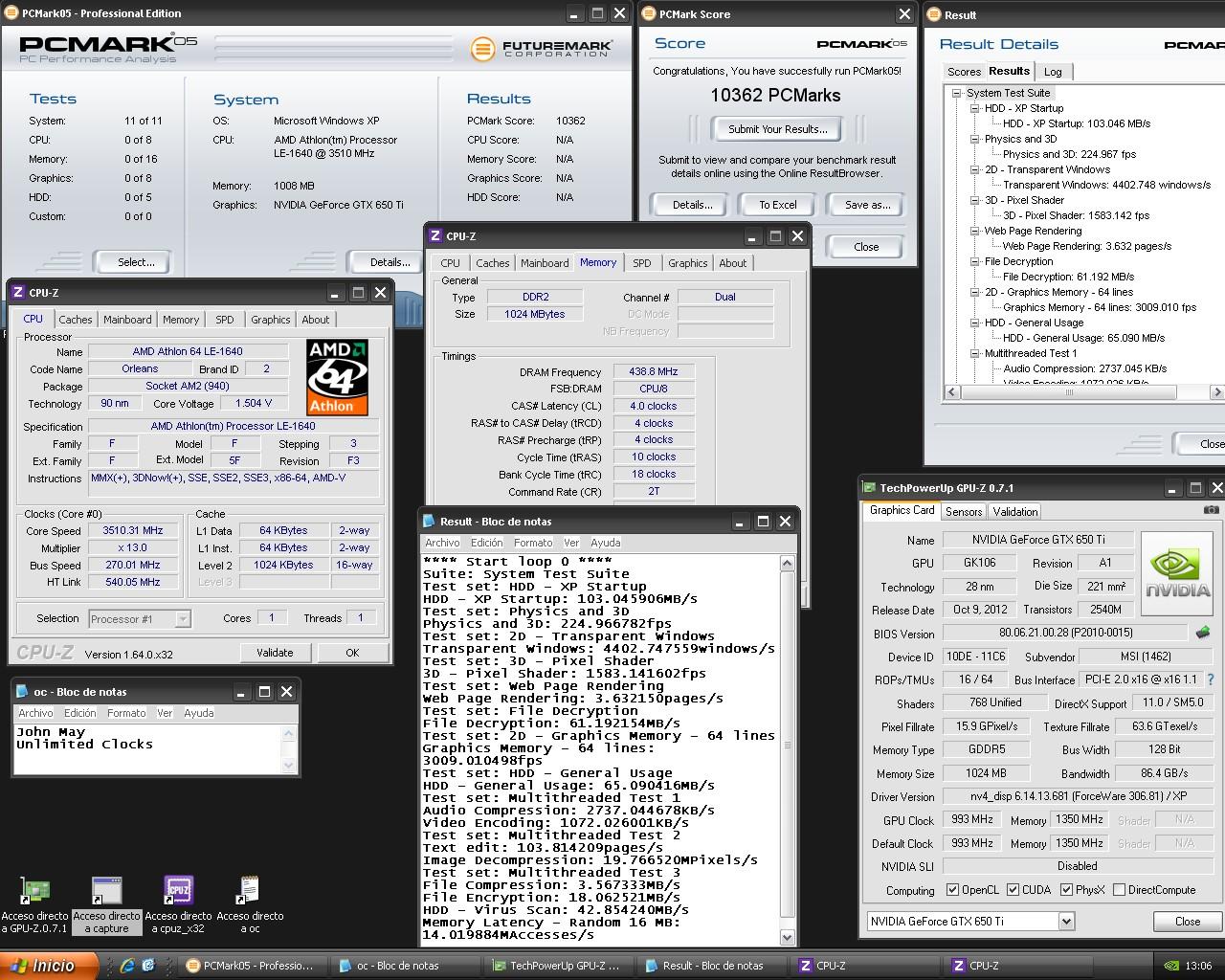
Task: Click the Save as... button
Action: pyautogui.click(x=867, y=205)
